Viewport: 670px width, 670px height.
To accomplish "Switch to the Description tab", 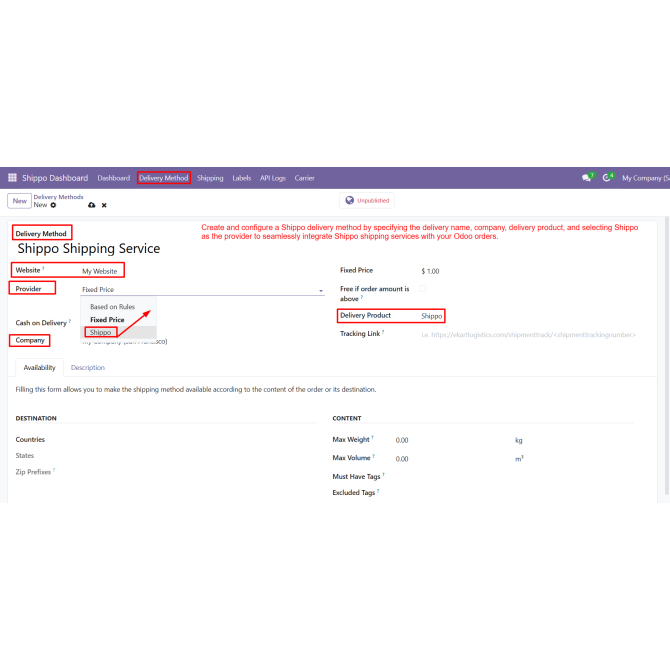I will [x=88, y=367].
